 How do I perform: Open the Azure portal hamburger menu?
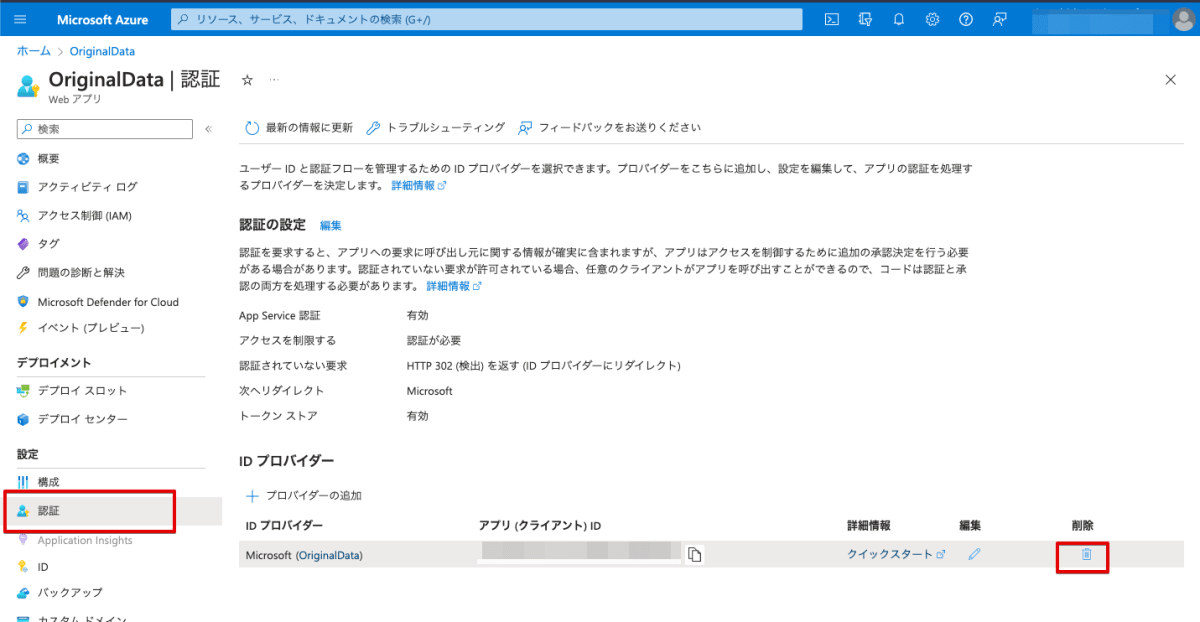point(20,20)
